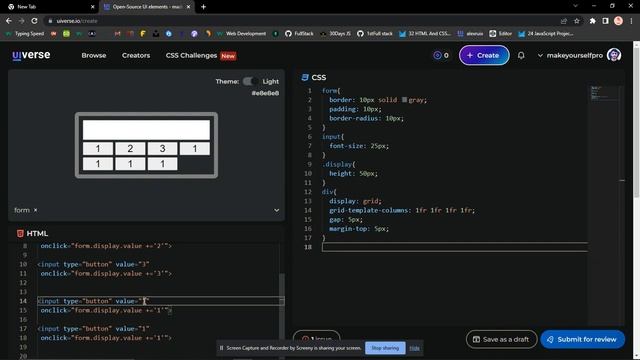Image resolution: width=640 pixels, height=360 pixels.
Task: Switch to the New Tab browser tab
Action: pyautogui.click(x=49, y=7)
